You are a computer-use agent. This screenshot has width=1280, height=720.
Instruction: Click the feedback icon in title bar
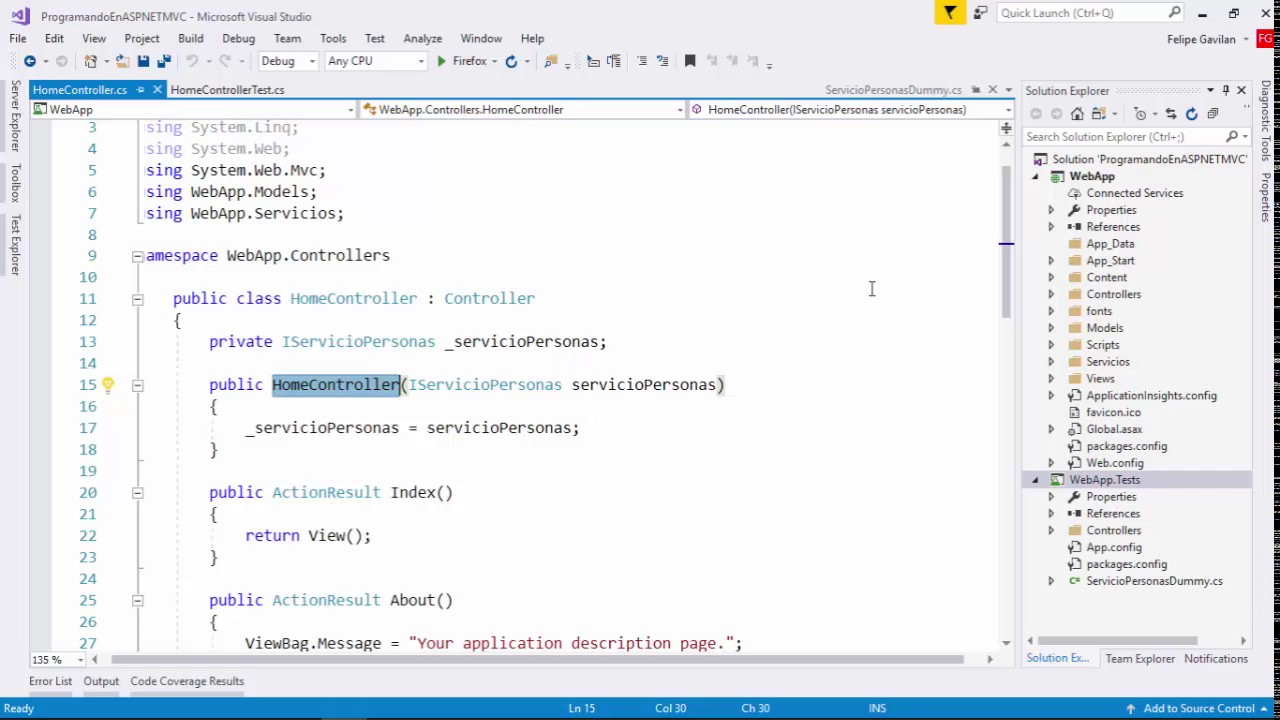point(980,13)
